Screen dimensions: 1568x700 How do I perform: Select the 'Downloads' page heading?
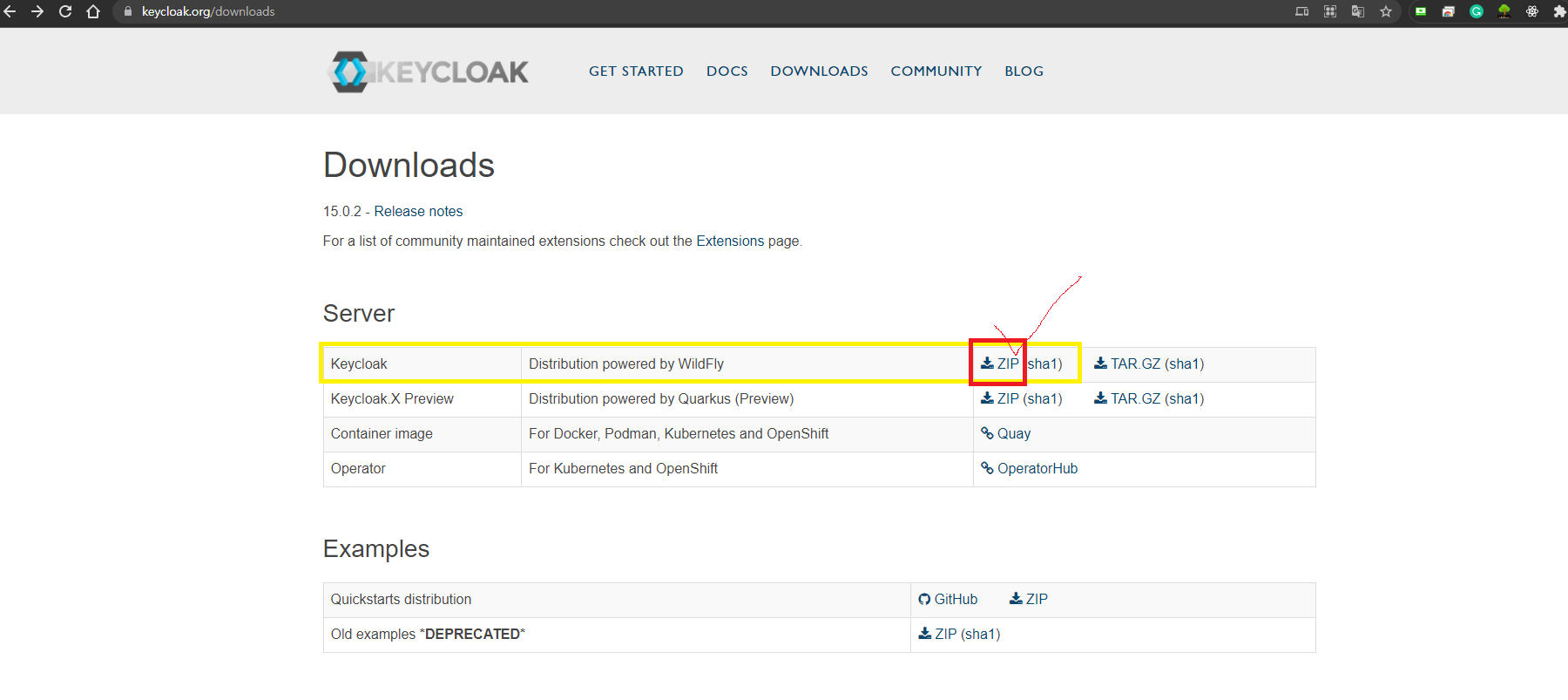[x=409, y=165]
